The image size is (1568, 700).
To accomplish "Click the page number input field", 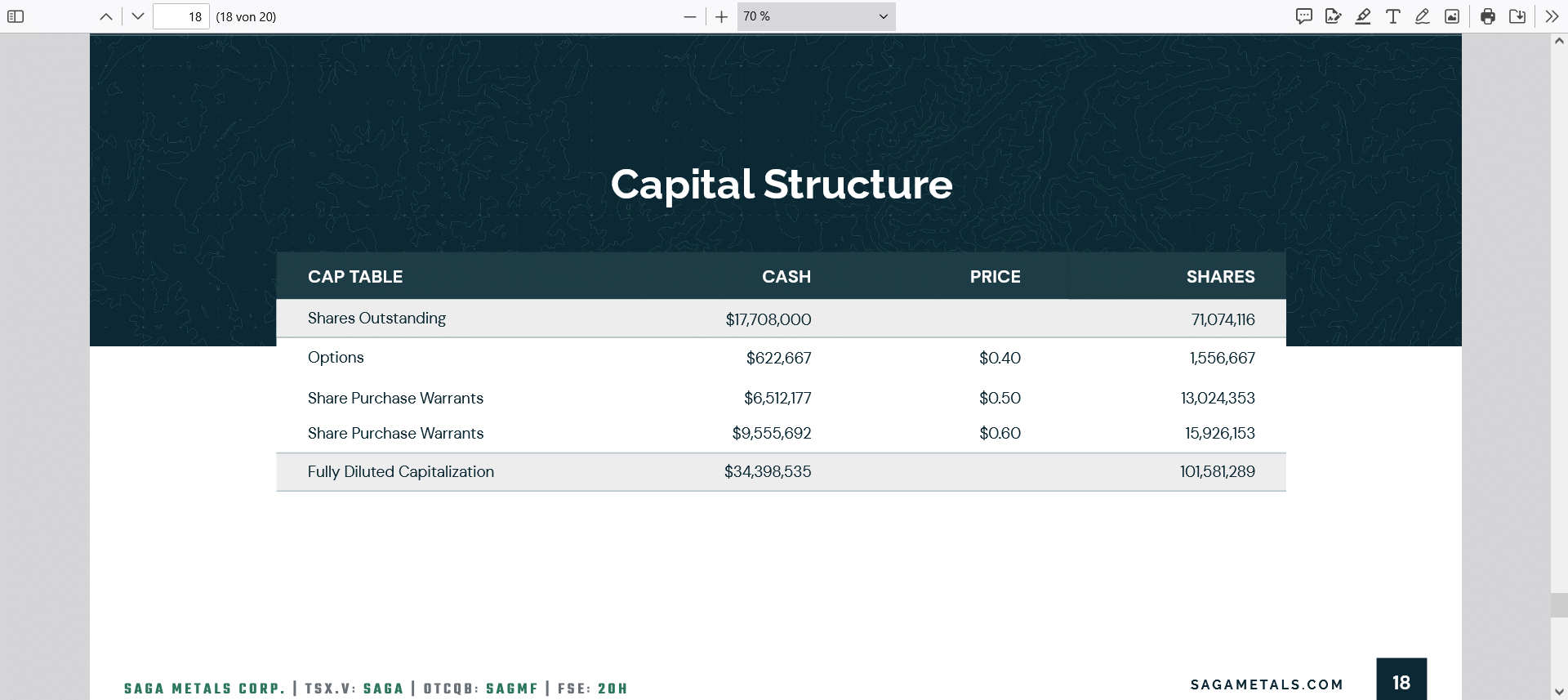I will 181,16.
